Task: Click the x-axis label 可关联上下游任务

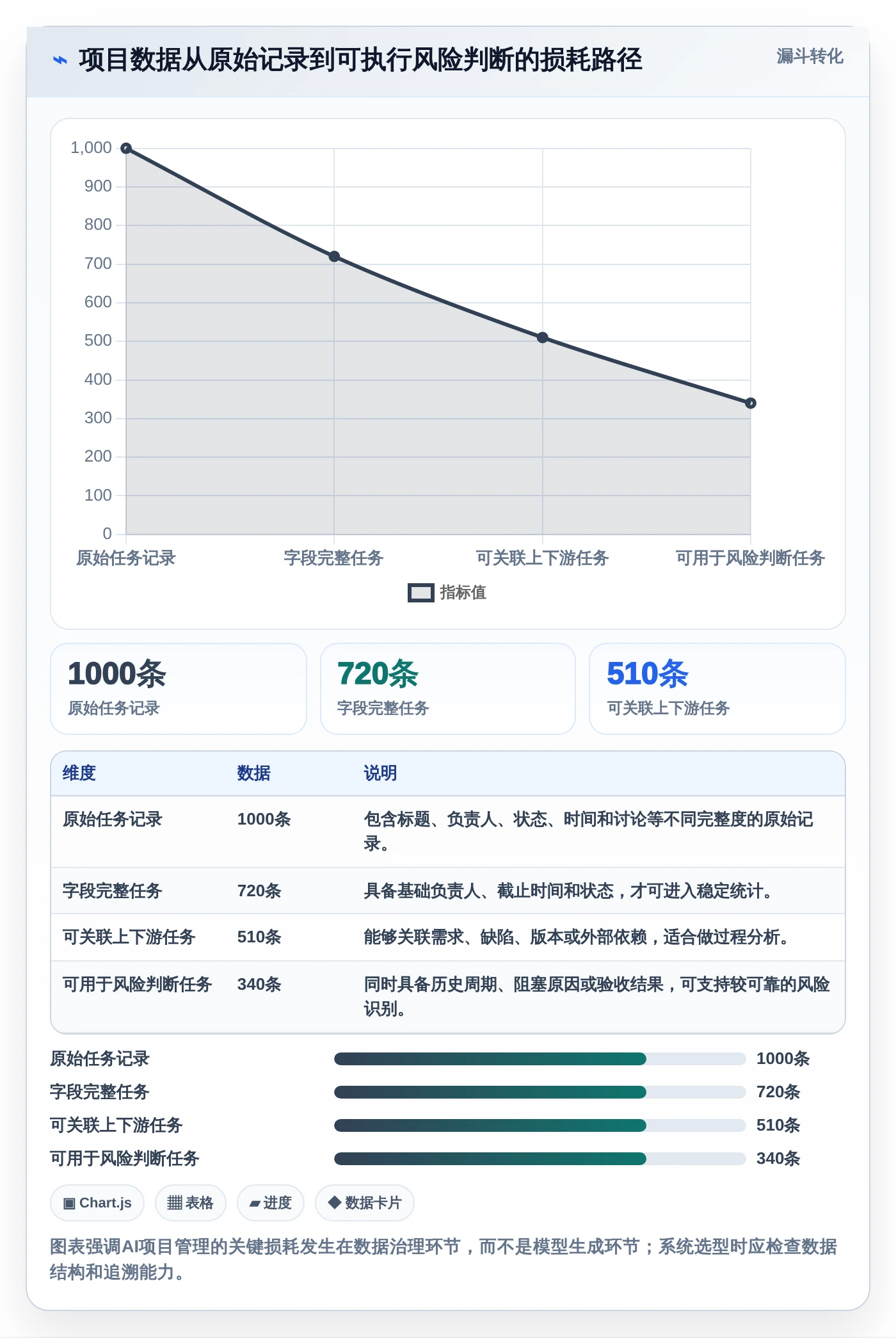Action: [x=543, y=558]
